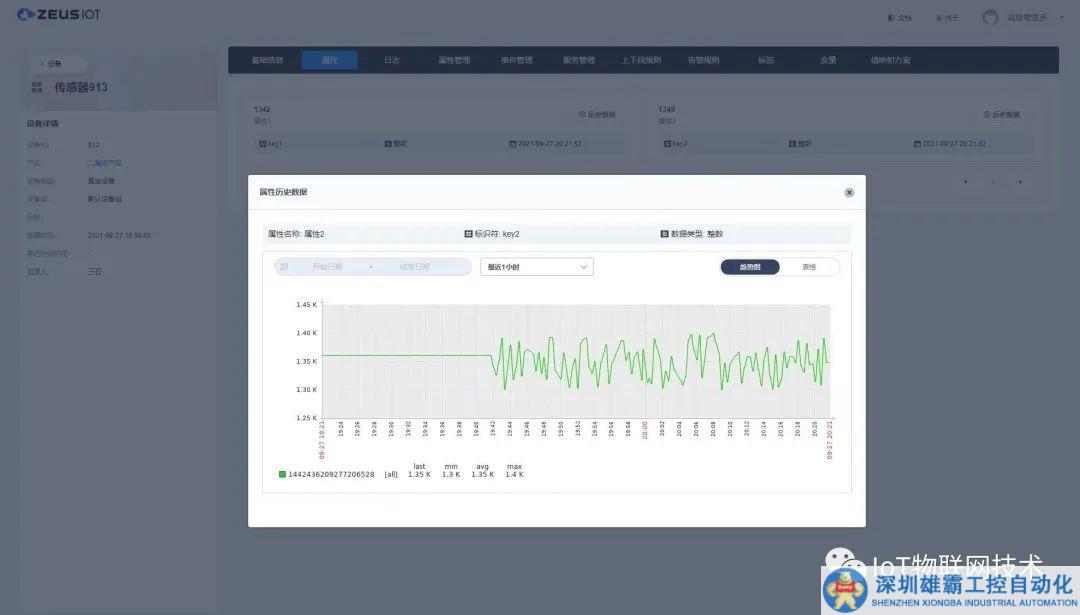Click the 文档 icon link in header
Image resolution: width=1080 pixels, height=615 pixels.
[x=891, y=18]
